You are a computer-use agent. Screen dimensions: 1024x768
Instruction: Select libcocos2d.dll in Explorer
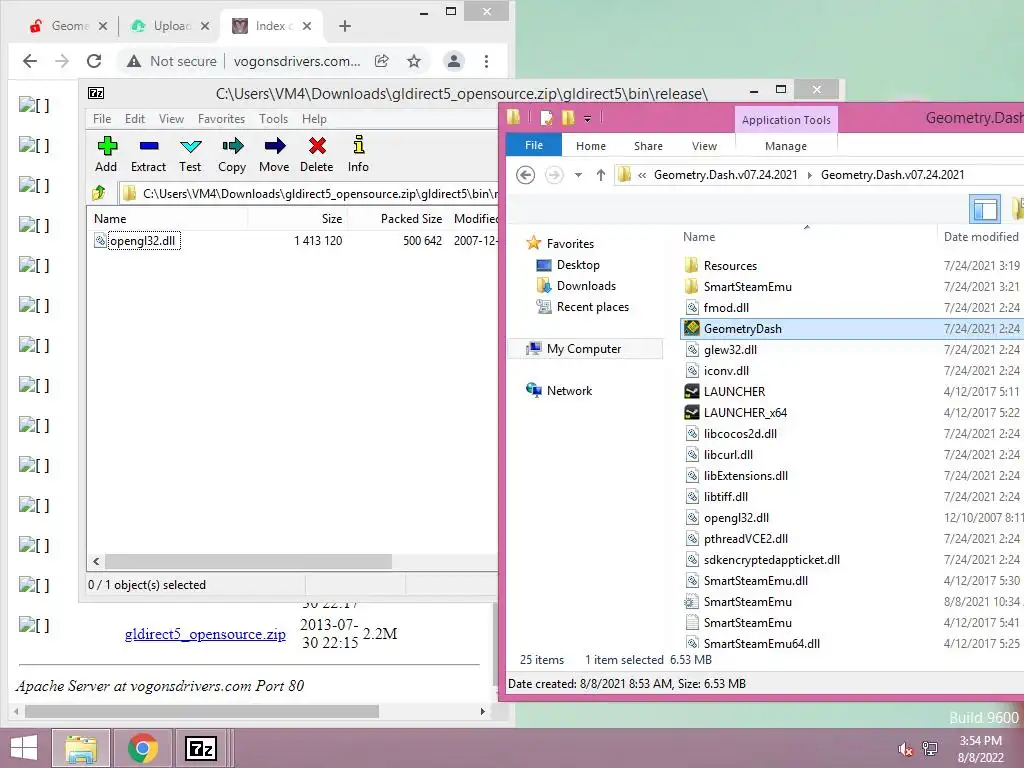(x=740, y=434)
